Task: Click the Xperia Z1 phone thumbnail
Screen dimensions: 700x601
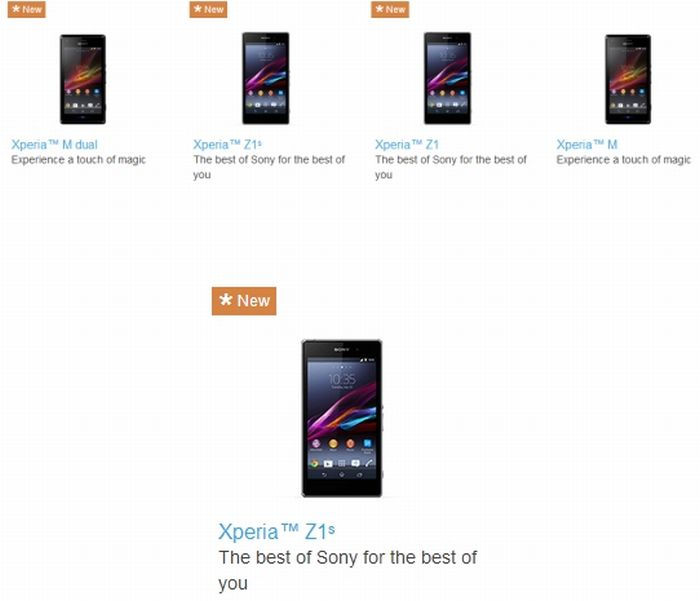Action: tap(447, 79)
